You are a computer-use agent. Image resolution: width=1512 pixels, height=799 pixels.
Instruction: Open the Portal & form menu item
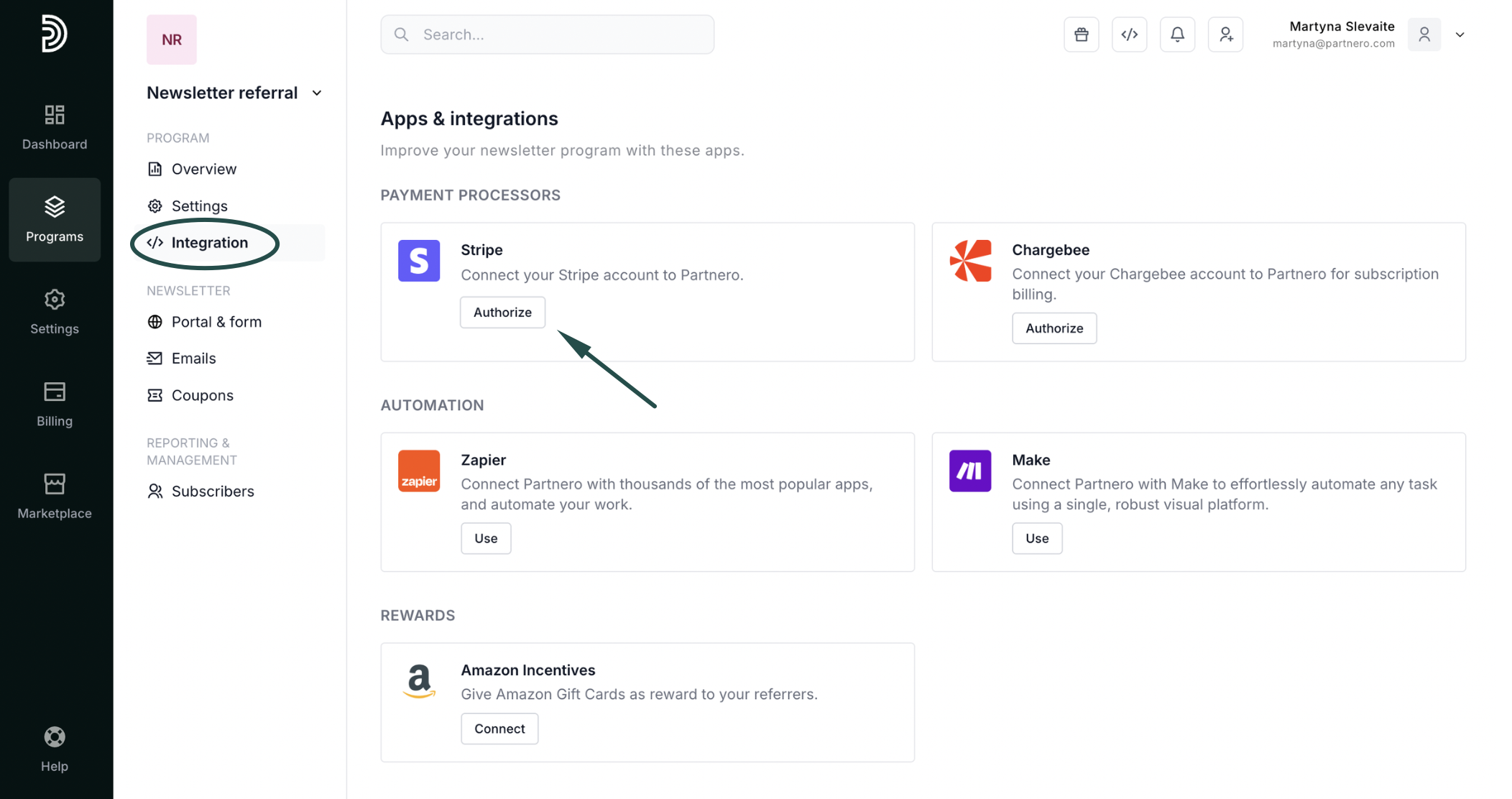216,322
